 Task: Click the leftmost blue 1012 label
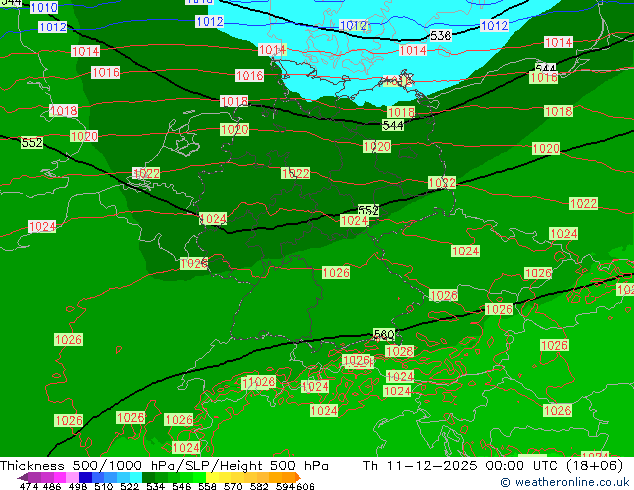pos(53,27)
